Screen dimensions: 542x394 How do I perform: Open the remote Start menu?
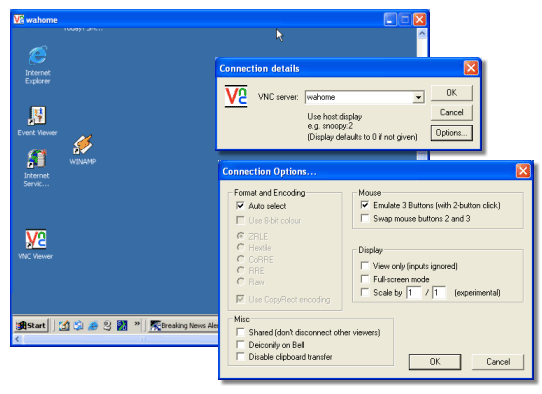click(31, 325)
